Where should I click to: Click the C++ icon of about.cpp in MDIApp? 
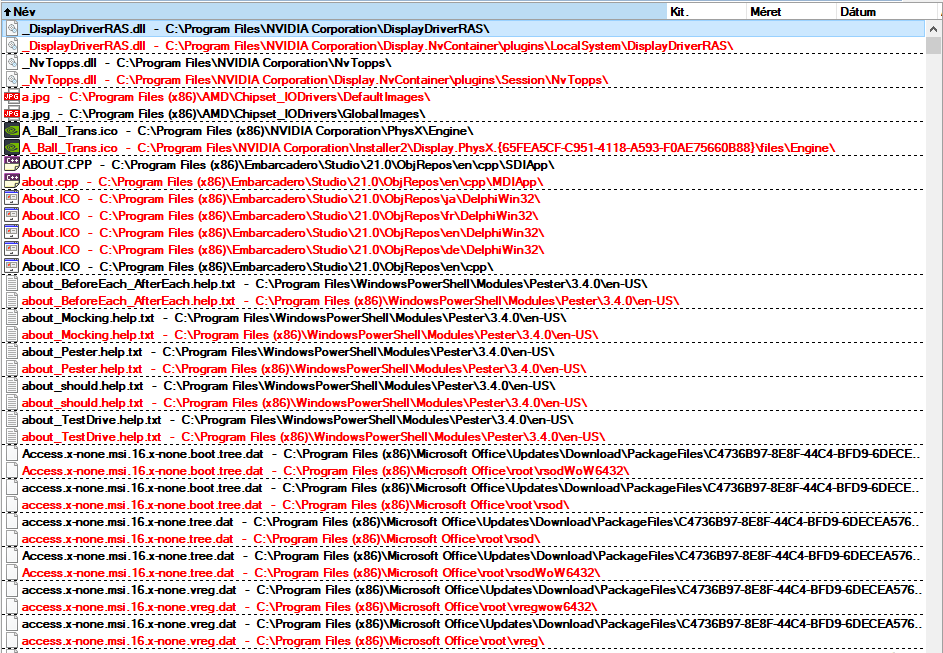click(x=11, y=181)
